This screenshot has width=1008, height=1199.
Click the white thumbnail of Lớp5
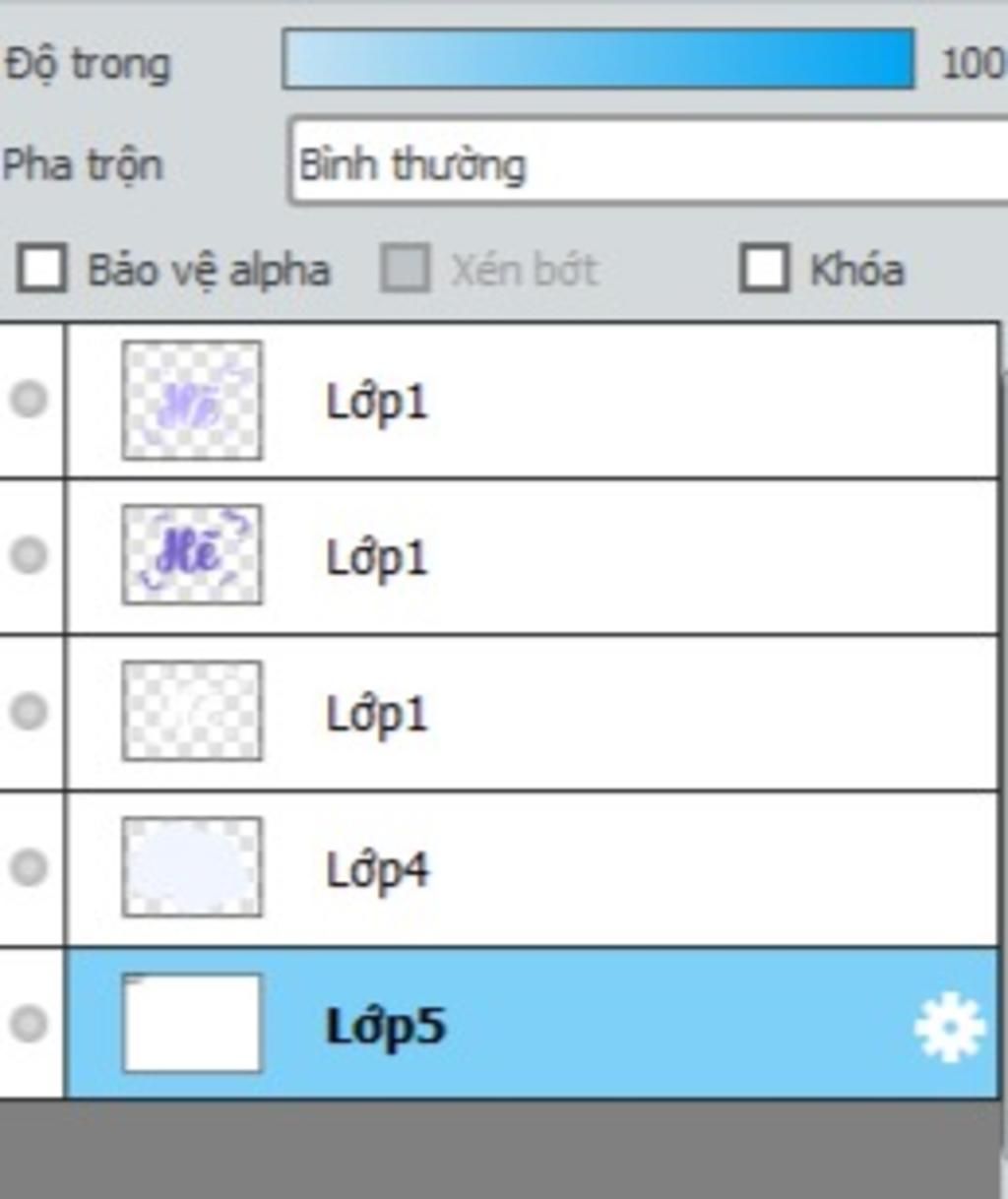click(x=192, y=1023)
